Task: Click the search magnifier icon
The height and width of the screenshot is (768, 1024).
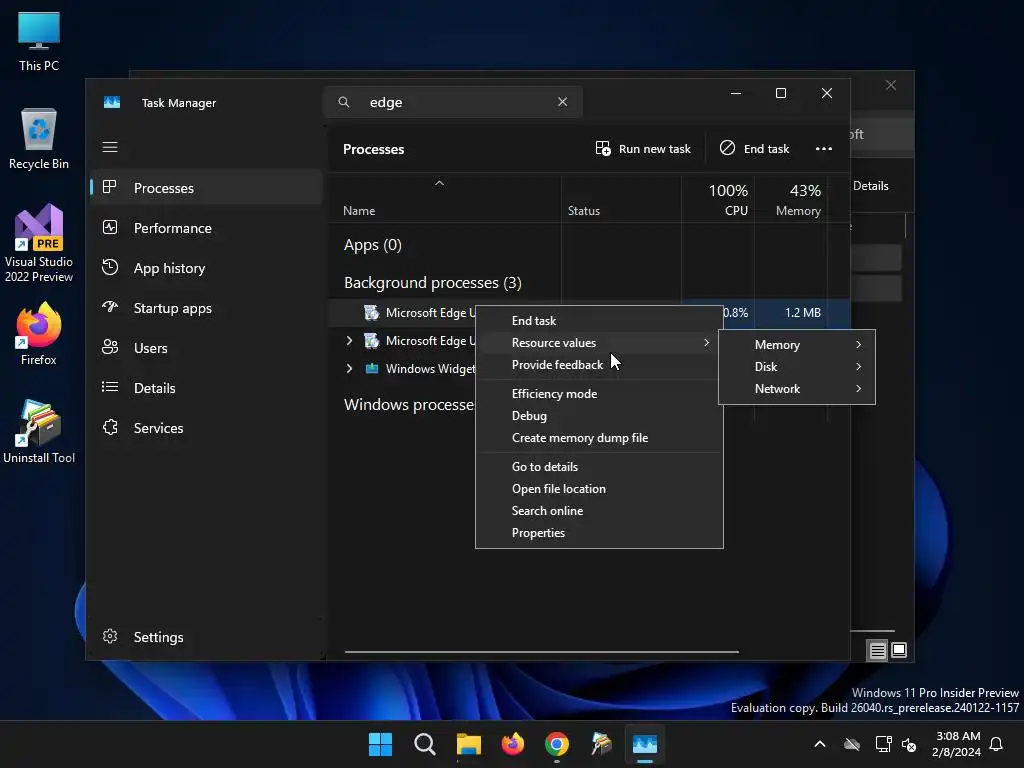Action: (x=344, y=102)
